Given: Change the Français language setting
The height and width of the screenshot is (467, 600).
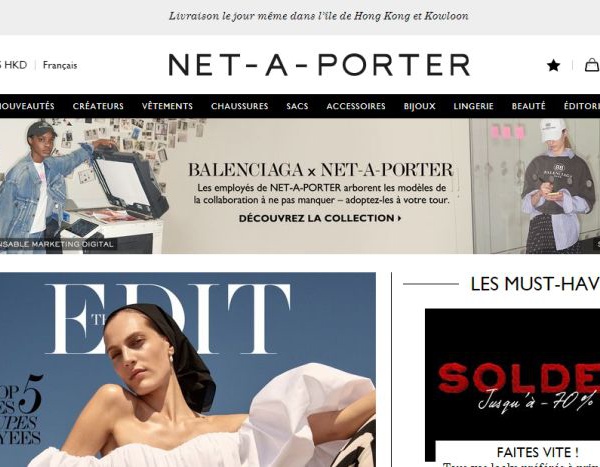Looking at the screenshot, I should pos(60,65).
